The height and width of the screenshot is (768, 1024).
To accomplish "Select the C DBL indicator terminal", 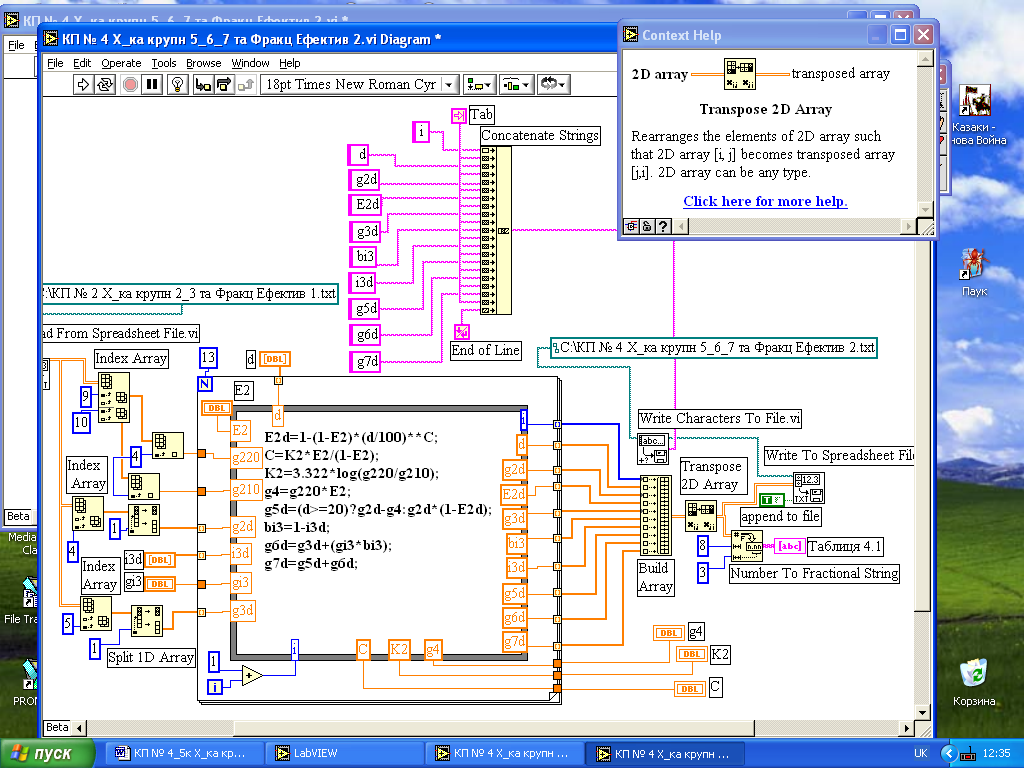I will [x=690, y=688].
